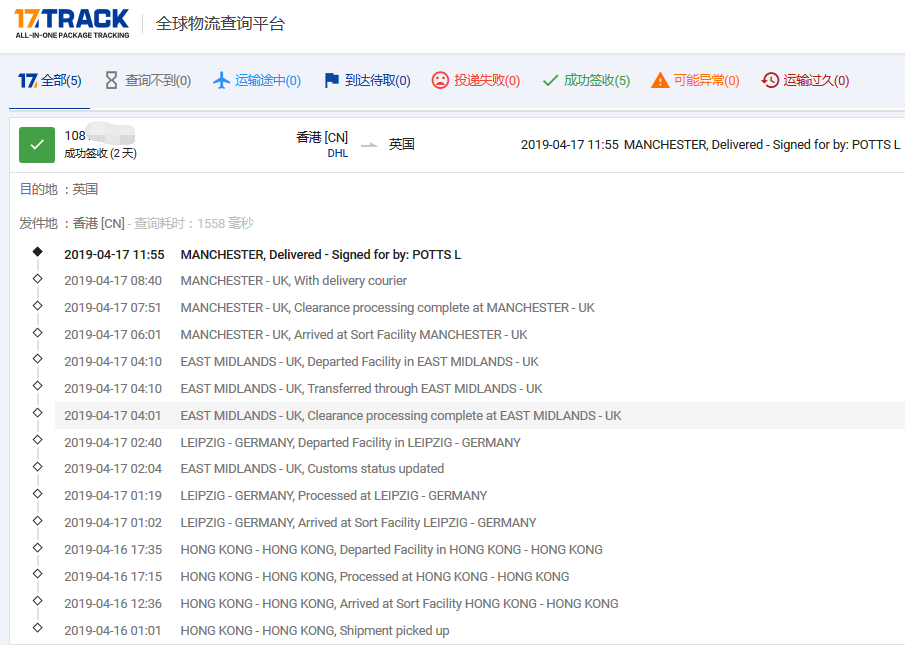Click the clock 运输过久 icon

pyautogui.click(x=770, y=81)
